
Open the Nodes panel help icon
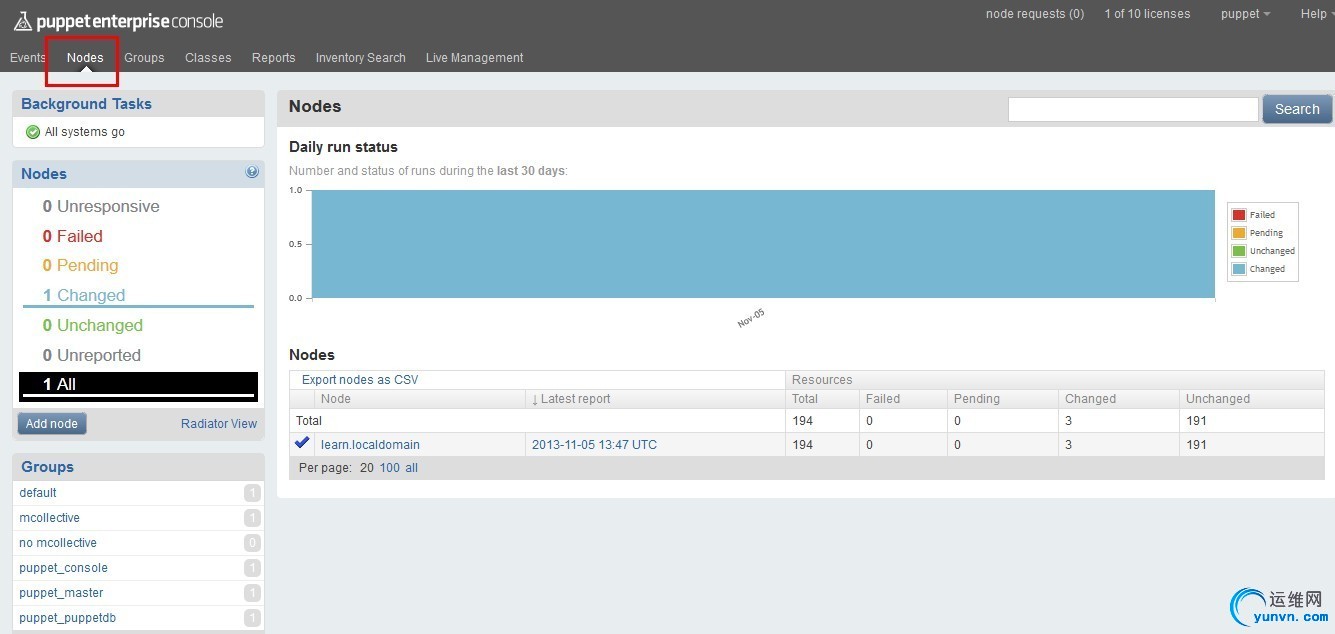tap(252, 172)
